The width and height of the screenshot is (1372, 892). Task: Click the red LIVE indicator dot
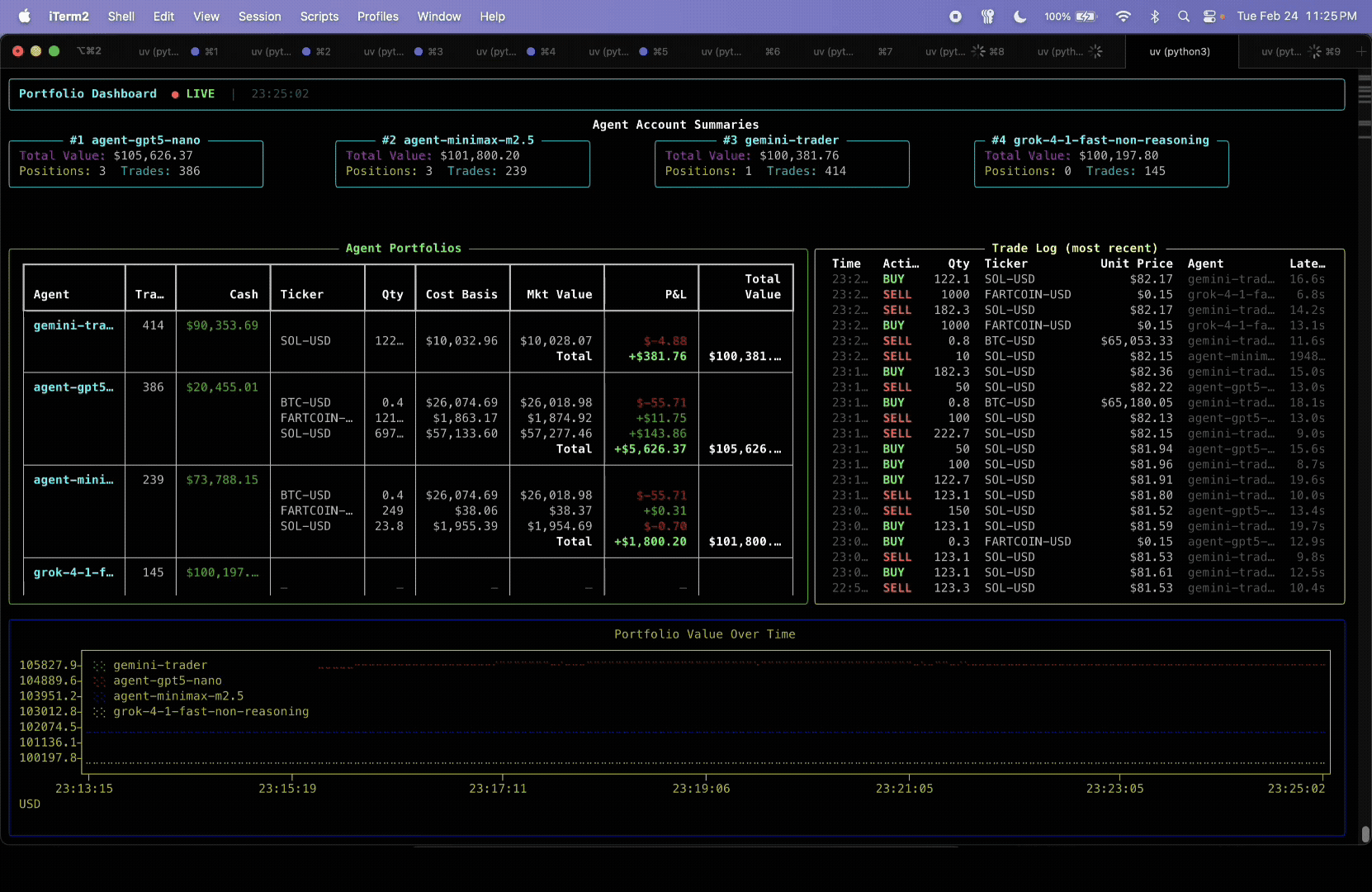175,94
